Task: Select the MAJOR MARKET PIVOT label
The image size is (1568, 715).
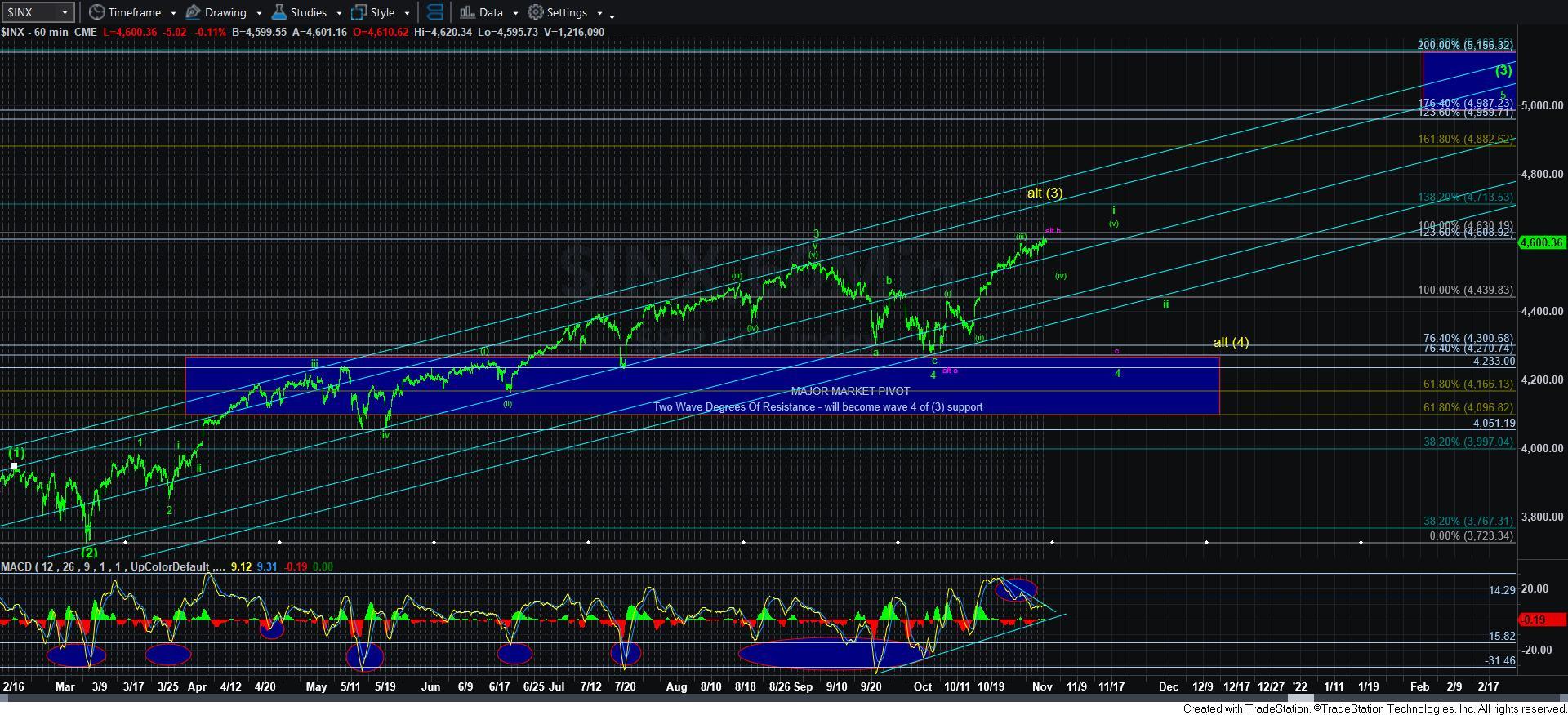Action: [850, 392]
